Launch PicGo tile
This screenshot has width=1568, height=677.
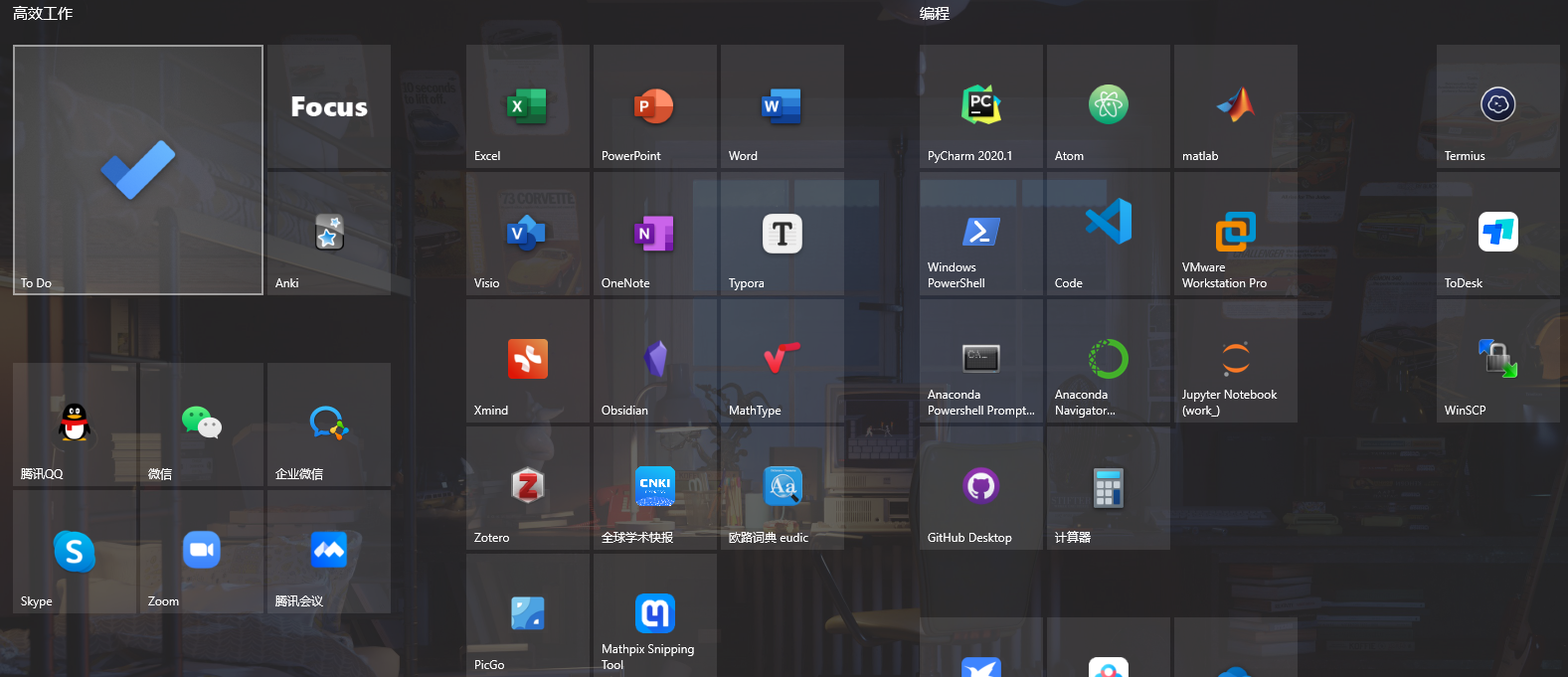coord(528,615)
